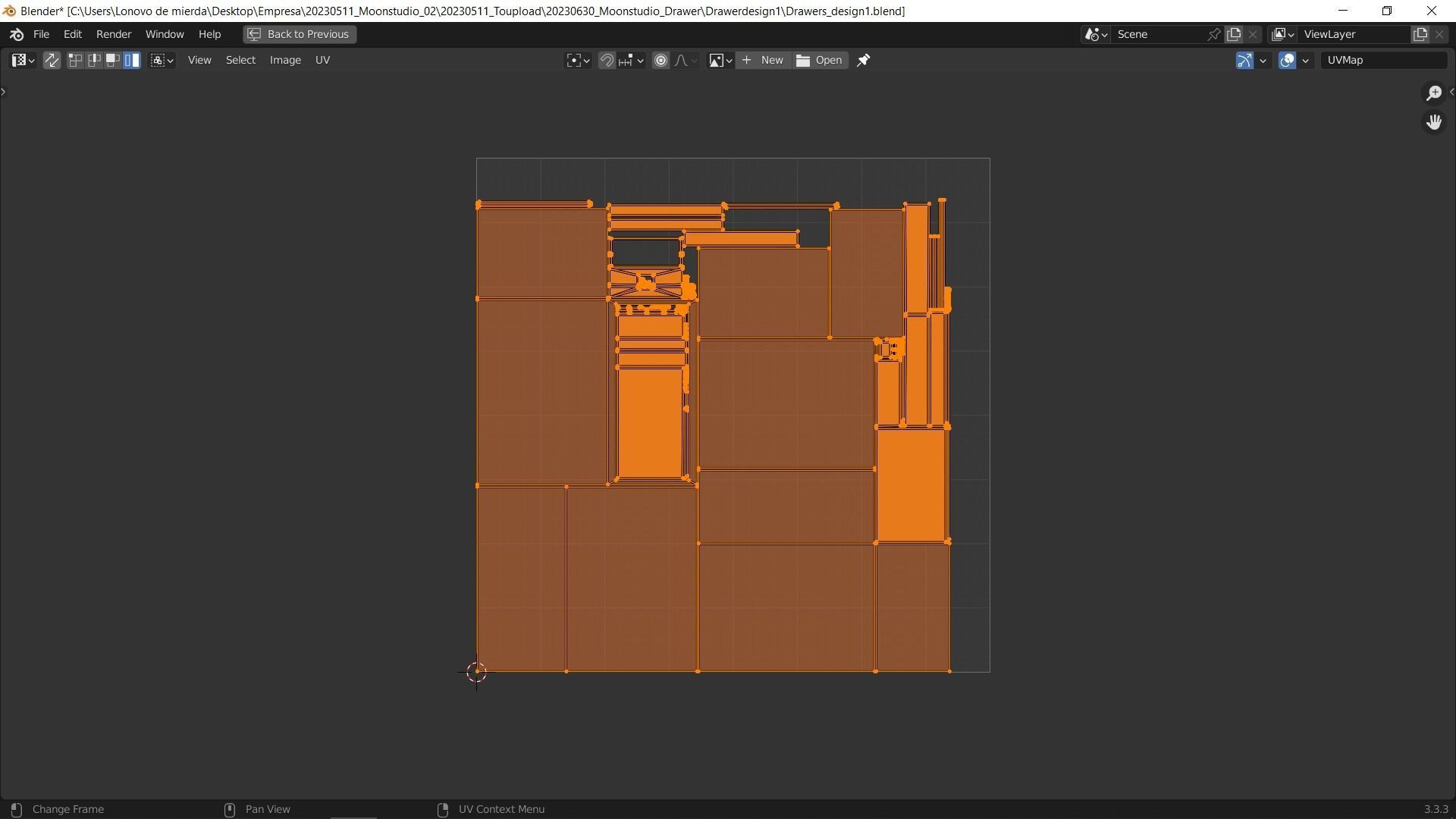Click the Zoom view magnifier icon
The image size is (1456, 819).
pyautogui.click(x=1433, y=93)
